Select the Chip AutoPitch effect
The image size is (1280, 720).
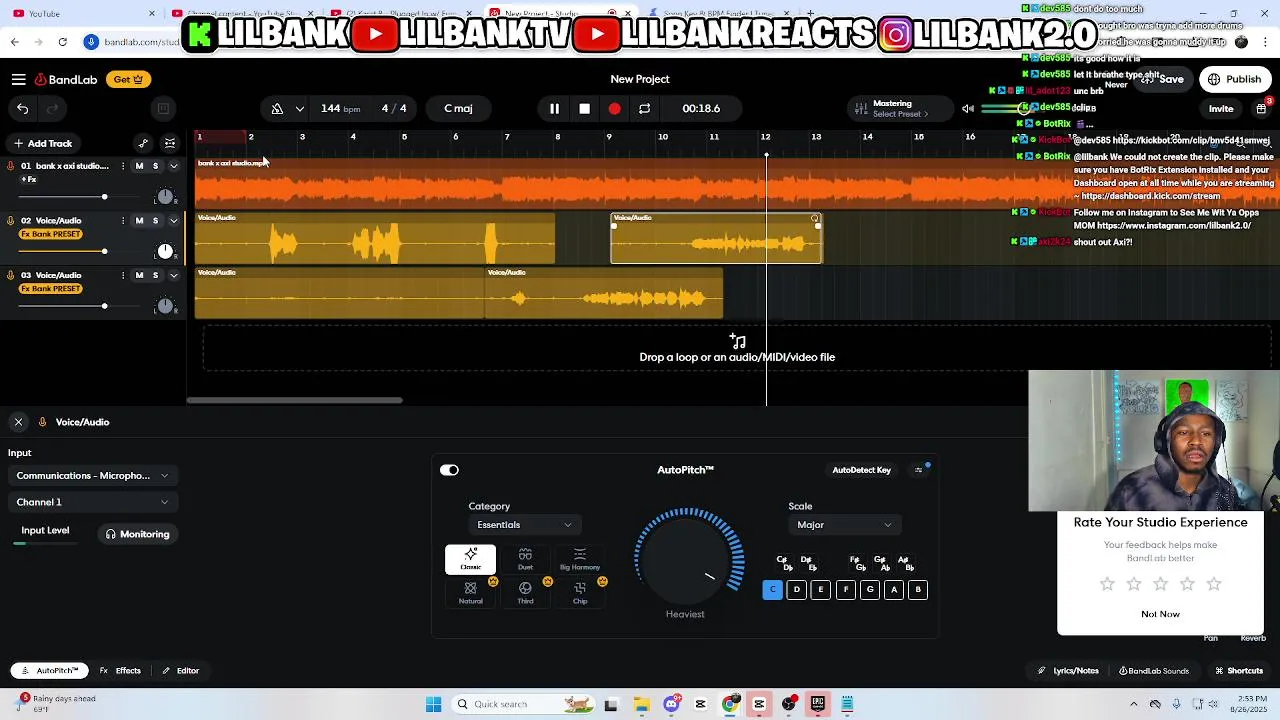(580, 593)
